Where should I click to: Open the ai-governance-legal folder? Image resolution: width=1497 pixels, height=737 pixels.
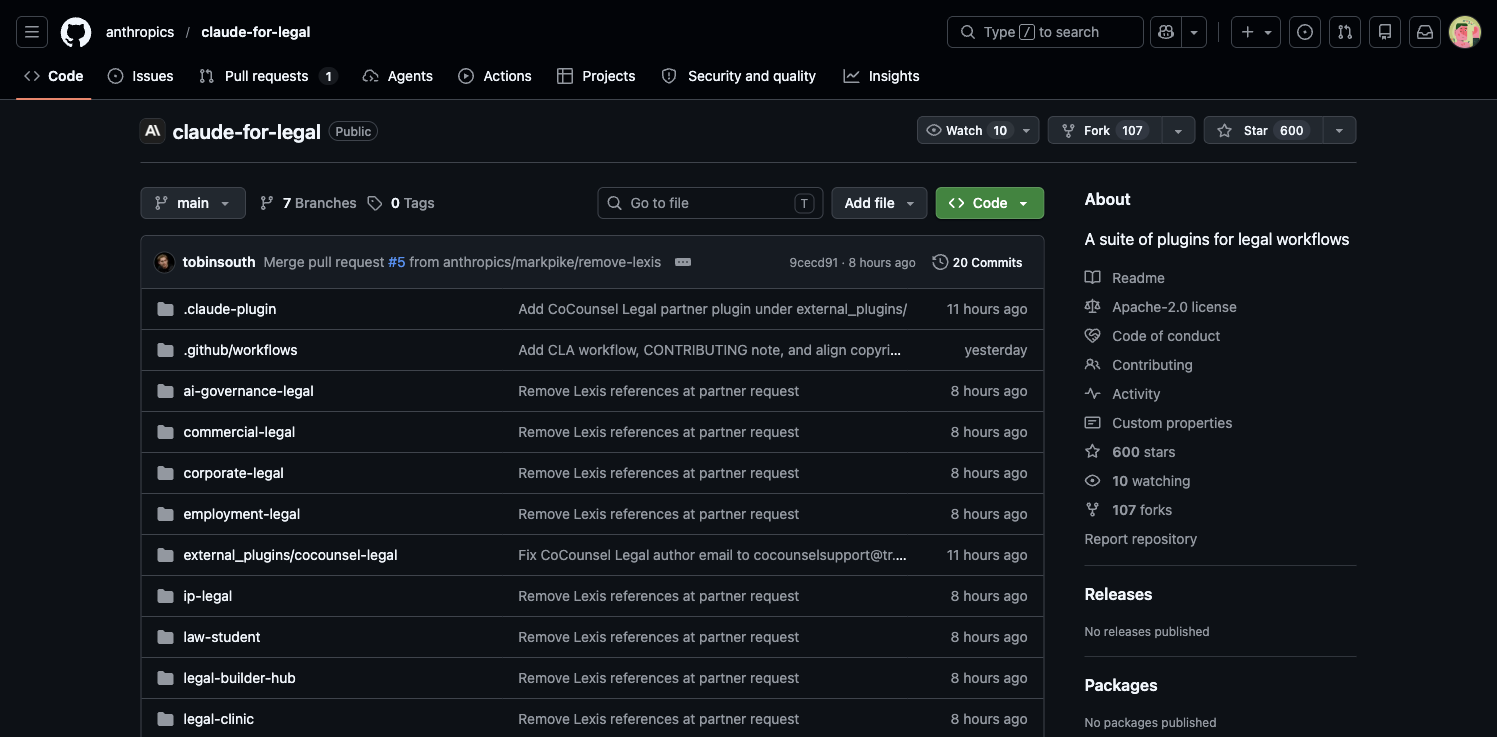249,391
